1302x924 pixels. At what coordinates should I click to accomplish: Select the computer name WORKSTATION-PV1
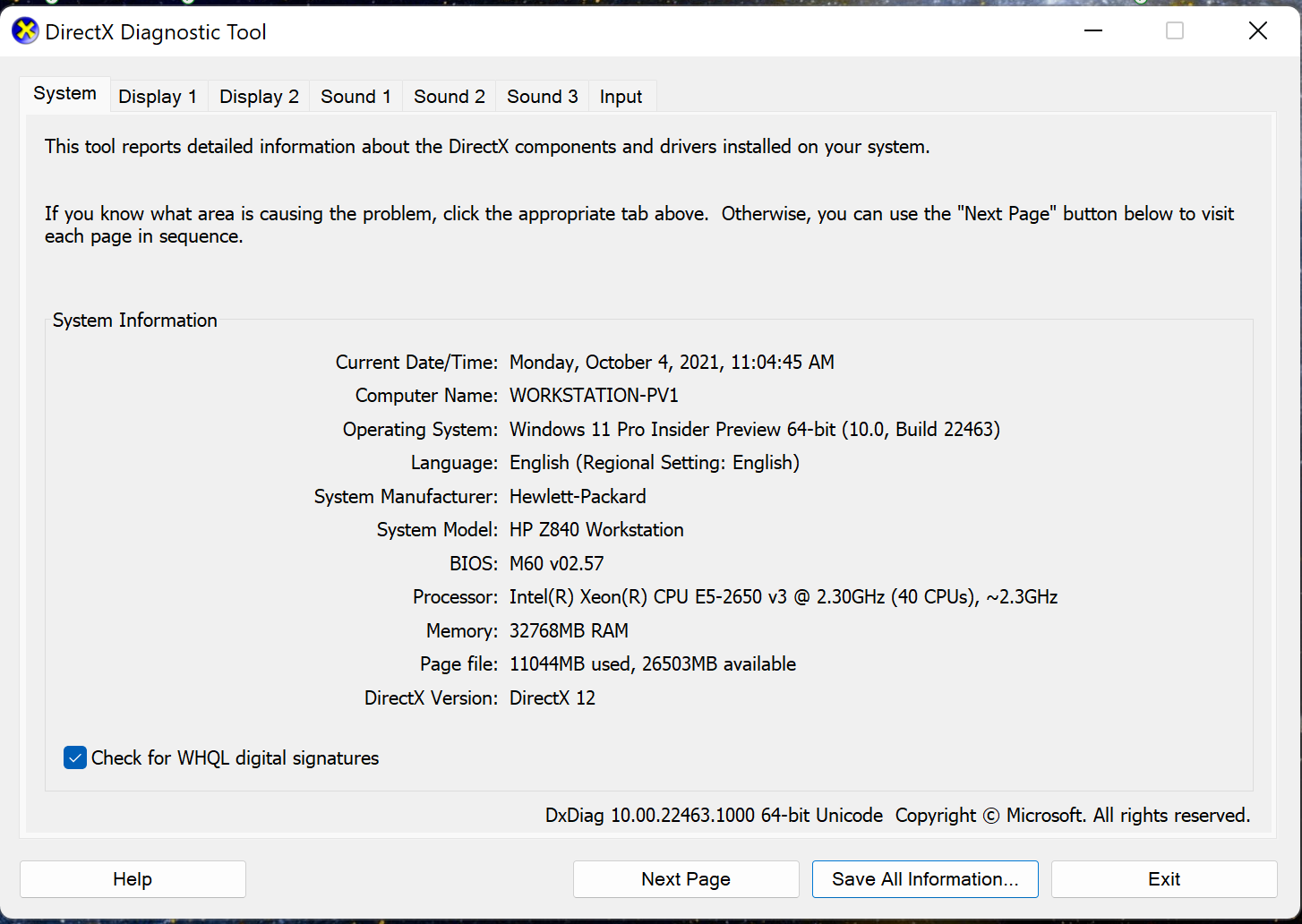point(595,396)
